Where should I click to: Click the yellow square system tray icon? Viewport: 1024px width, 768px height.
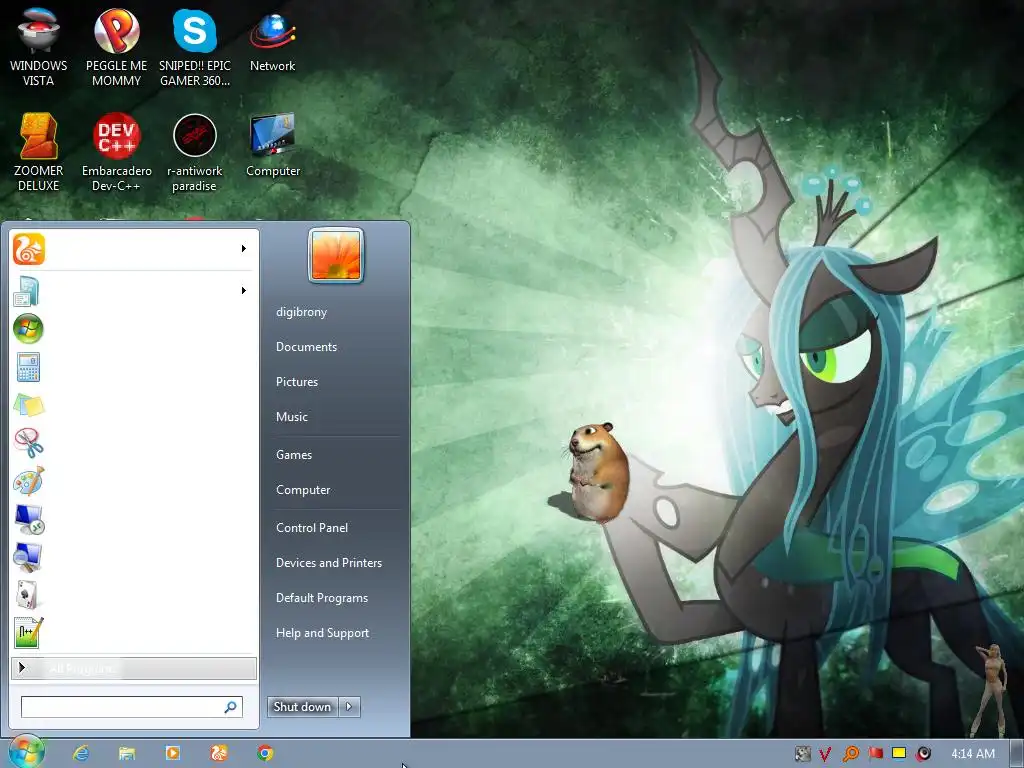(899, 754)
